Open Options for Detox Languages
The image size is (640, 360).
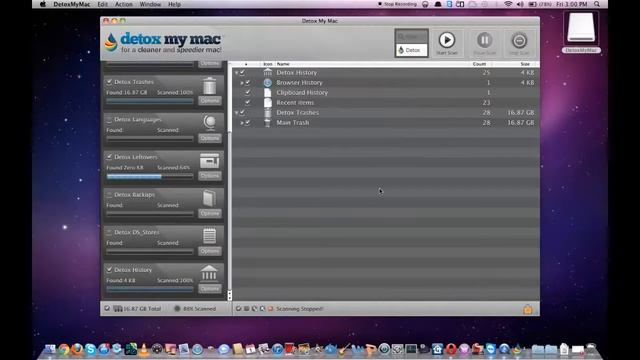pyautogui.click(x=210, y=138)
